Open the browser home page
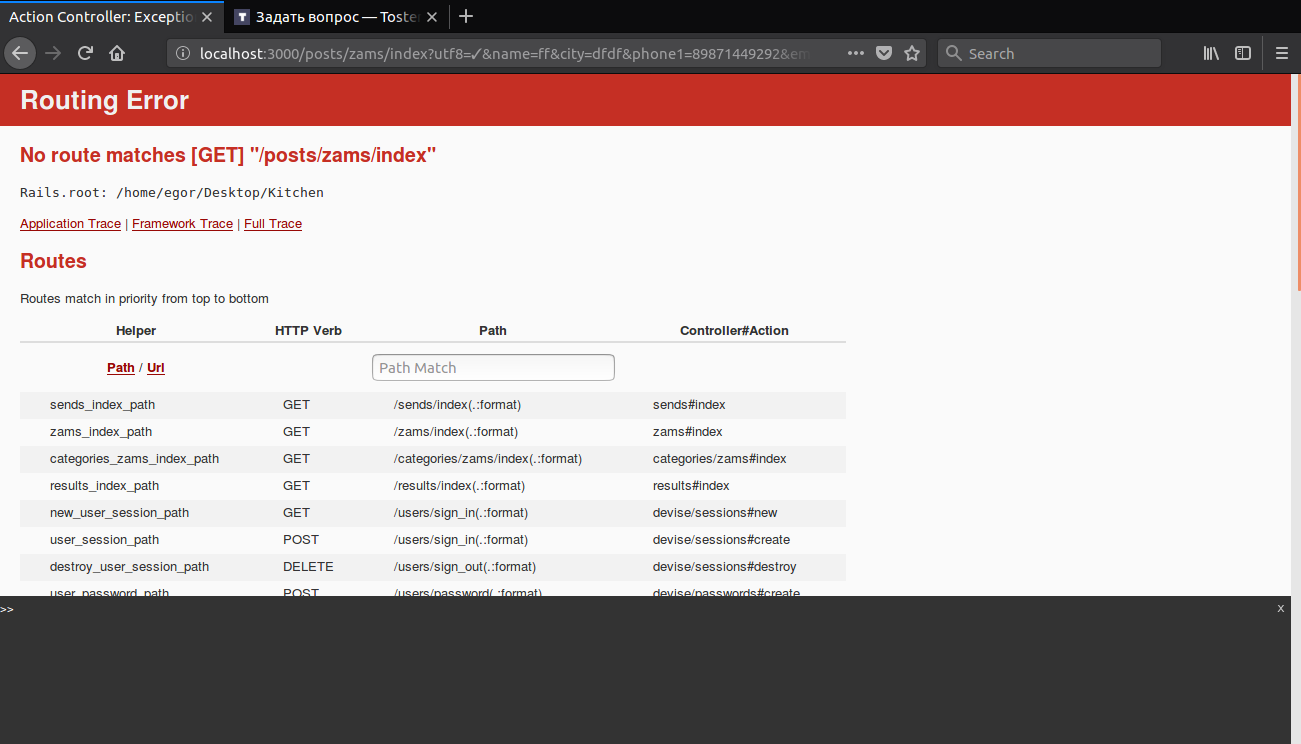The height and width of the screenshot is (744, 1301). 117,54
